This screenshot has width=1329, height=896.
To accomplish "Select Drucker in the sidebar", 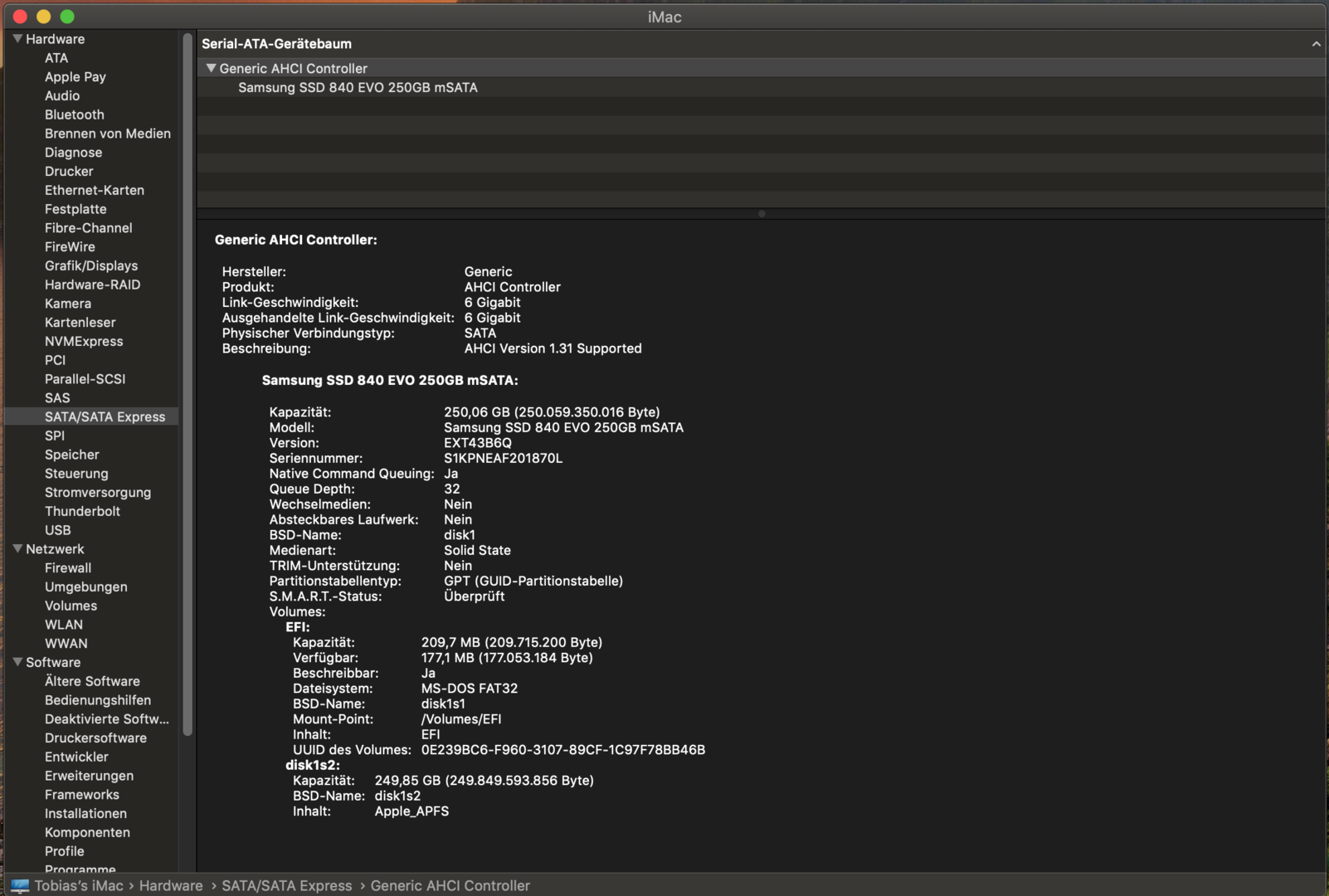I will point(69,171).
